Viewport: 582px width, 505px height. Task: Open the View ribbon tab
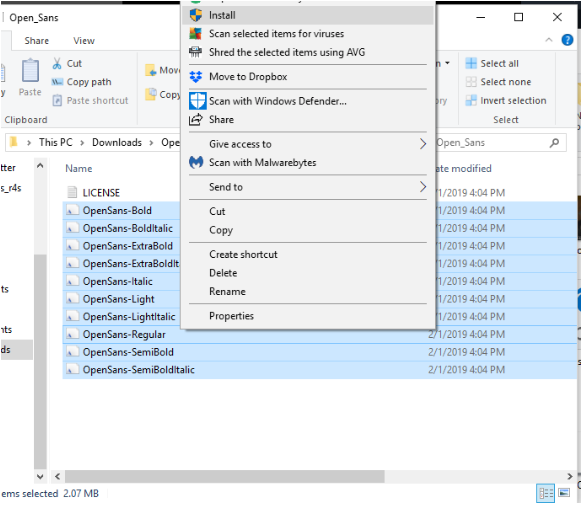[x=84, y=41]
